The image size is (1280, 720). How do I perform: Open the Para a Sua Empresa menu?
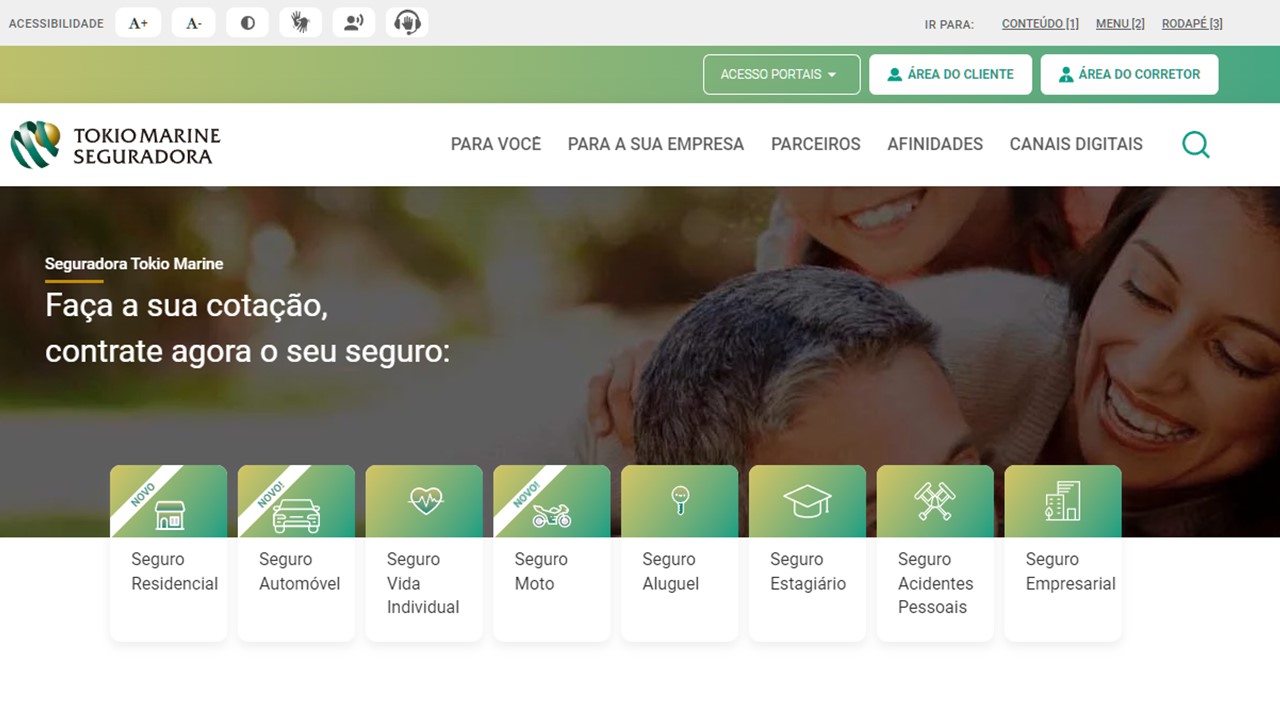[656, 144]
